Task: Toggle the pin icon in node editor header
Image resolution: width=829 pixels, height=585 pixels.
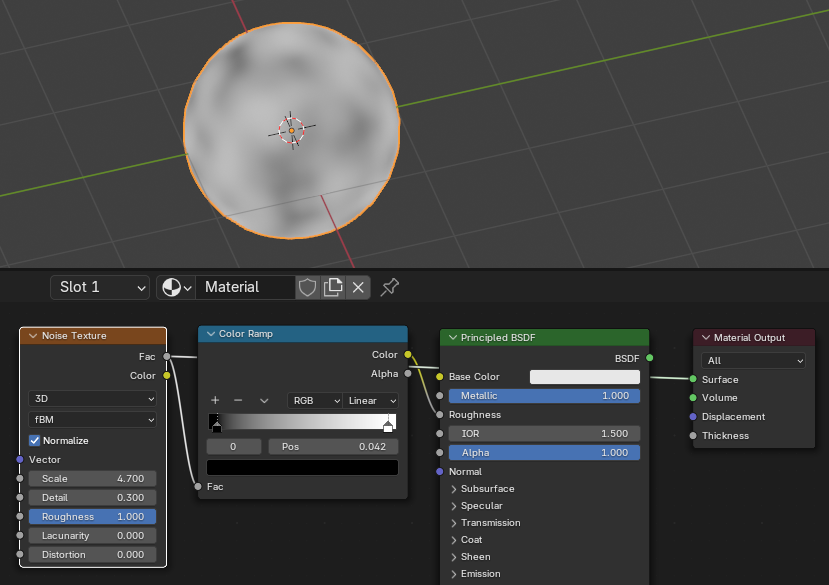Action: tap(390, 287)
